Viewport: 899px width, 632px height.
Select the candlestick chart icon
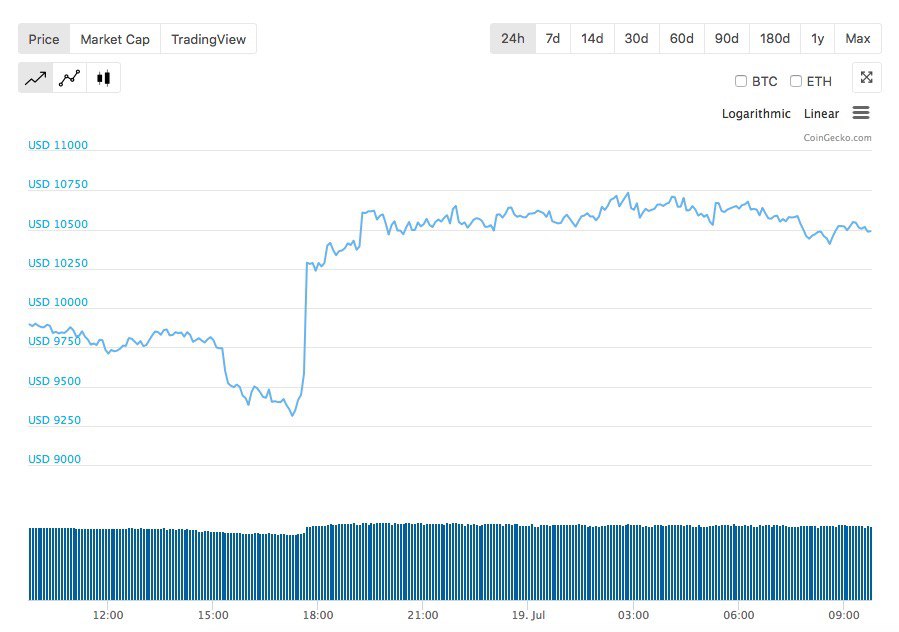(x=103, y=77)
